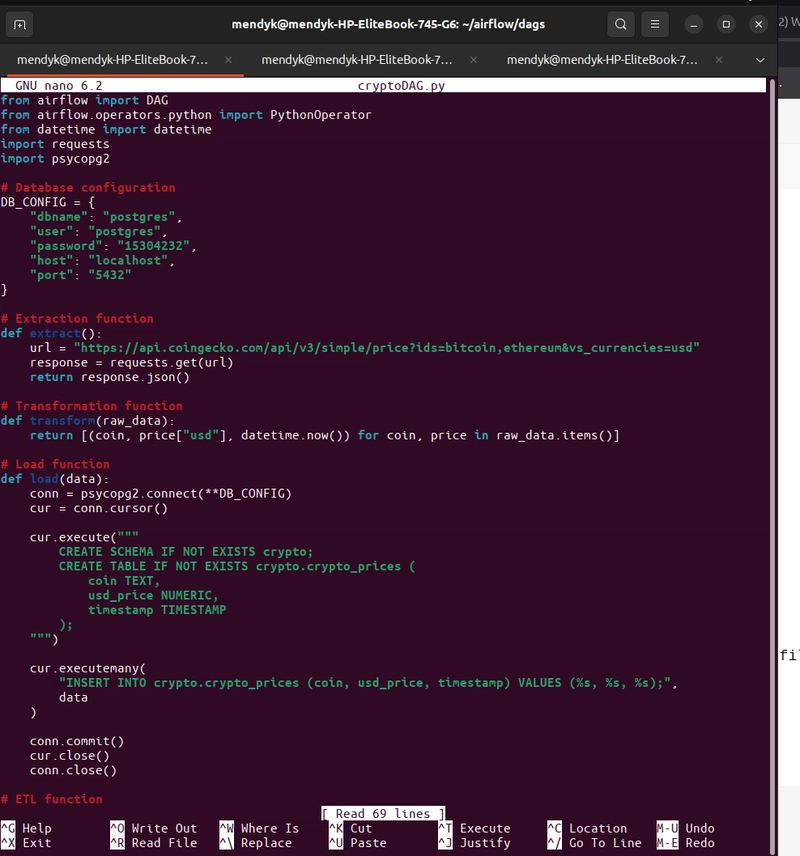The height and width of the screenshot is (856, 800).
Task: Click the ^R Read File shortcut
Action: [x=153, y=843]
